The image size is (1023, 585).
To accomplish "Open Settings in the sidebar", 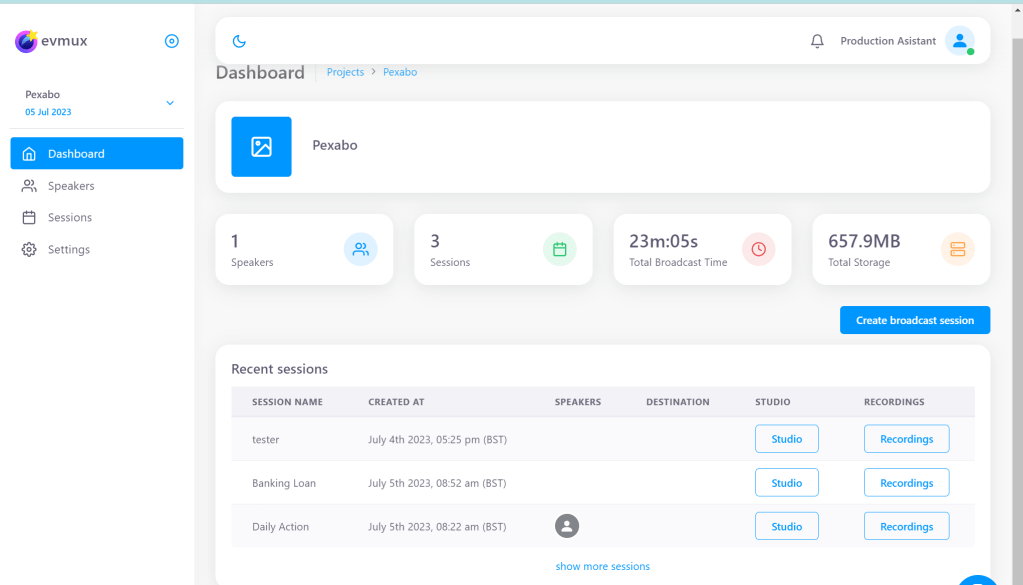I will (x=97, y=249).
